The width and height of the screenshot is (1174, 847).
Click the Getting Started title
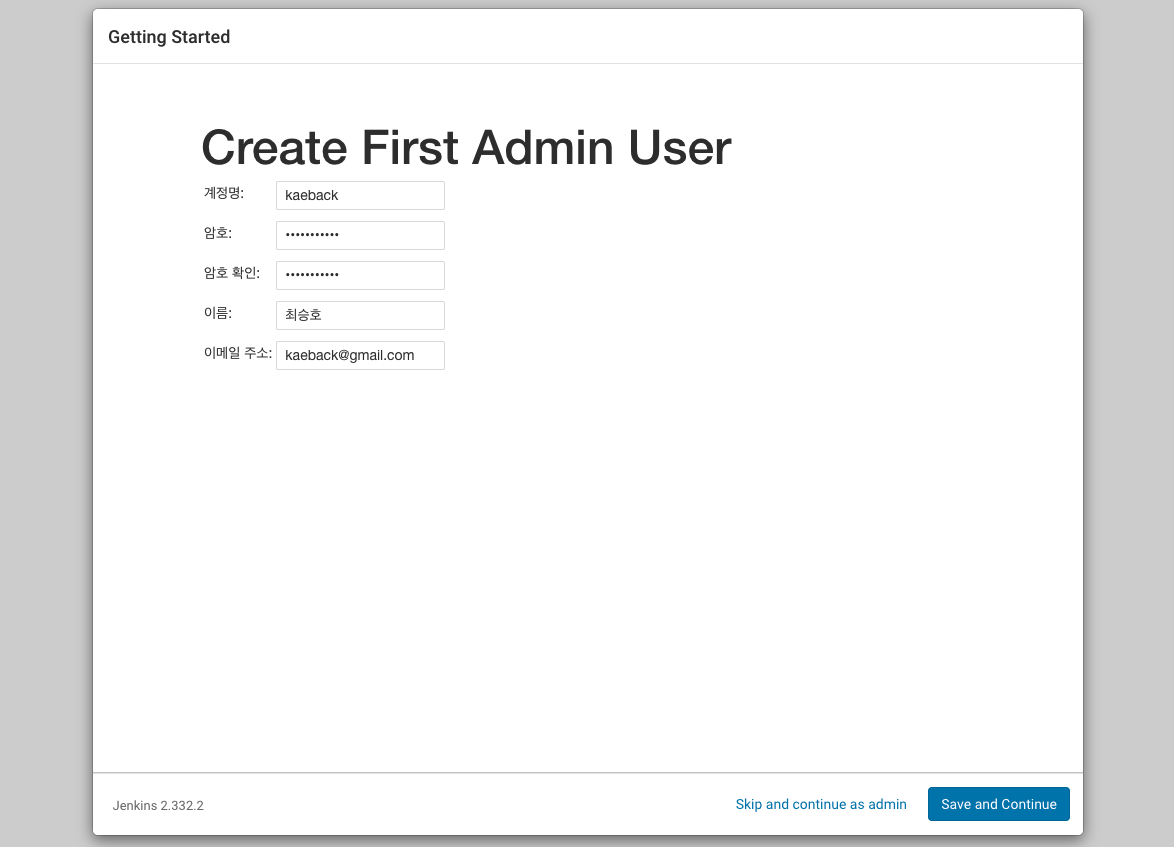click(169, 37)
